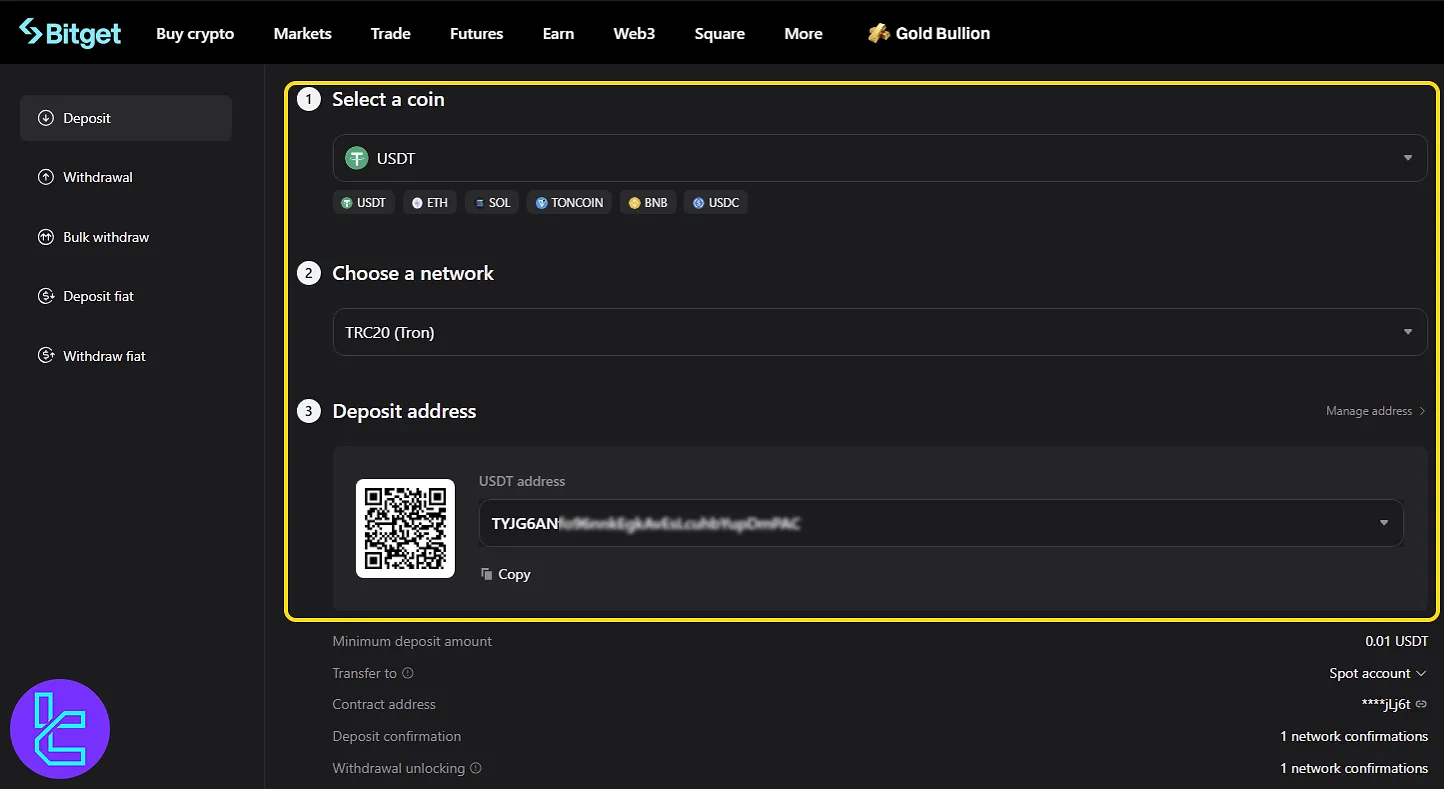This screenshot has width=1444, height=789.
Task: Open the Futures menu
Action: point(476,33)
